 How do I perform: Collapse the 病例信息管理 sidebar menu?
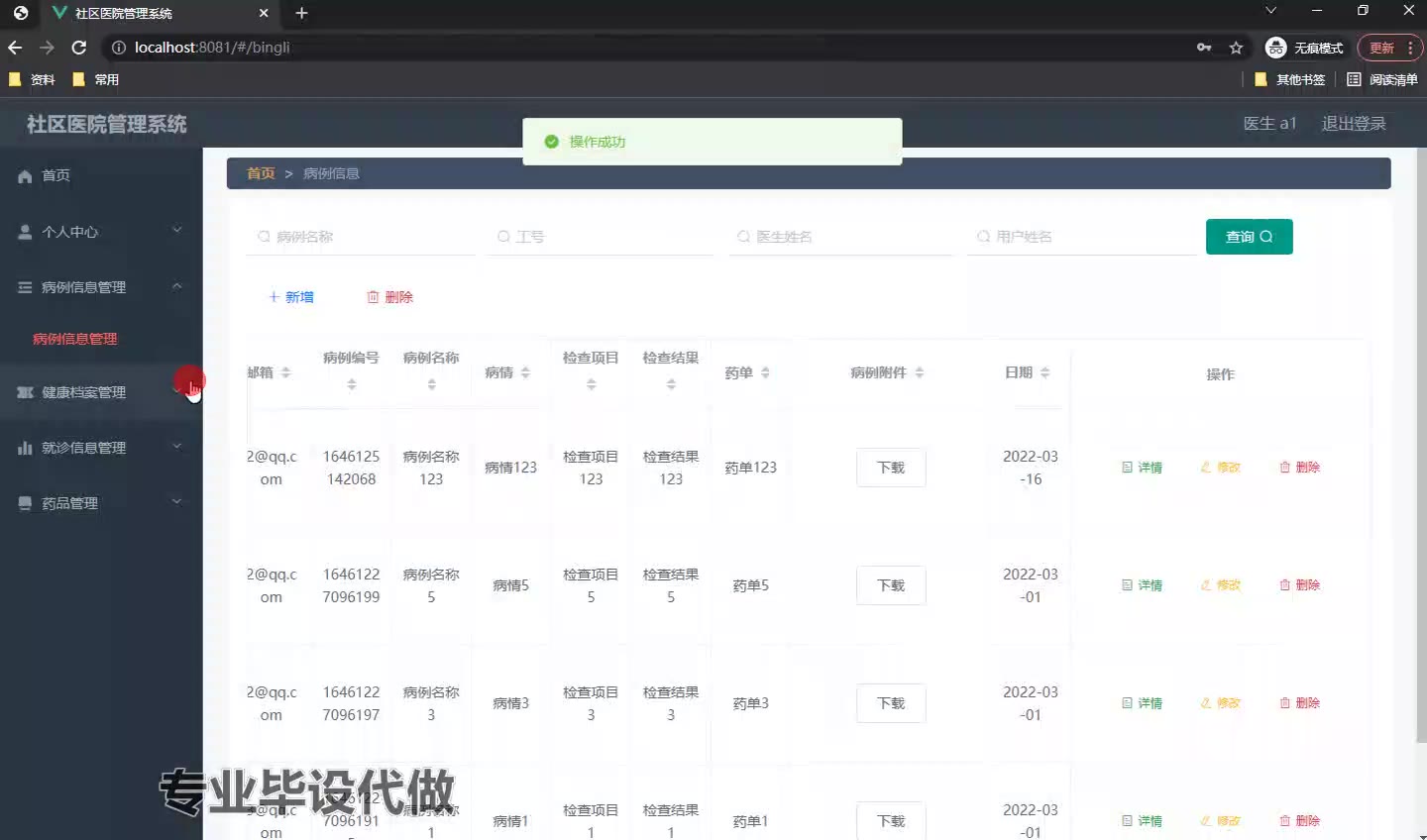[x=177, y=286]
